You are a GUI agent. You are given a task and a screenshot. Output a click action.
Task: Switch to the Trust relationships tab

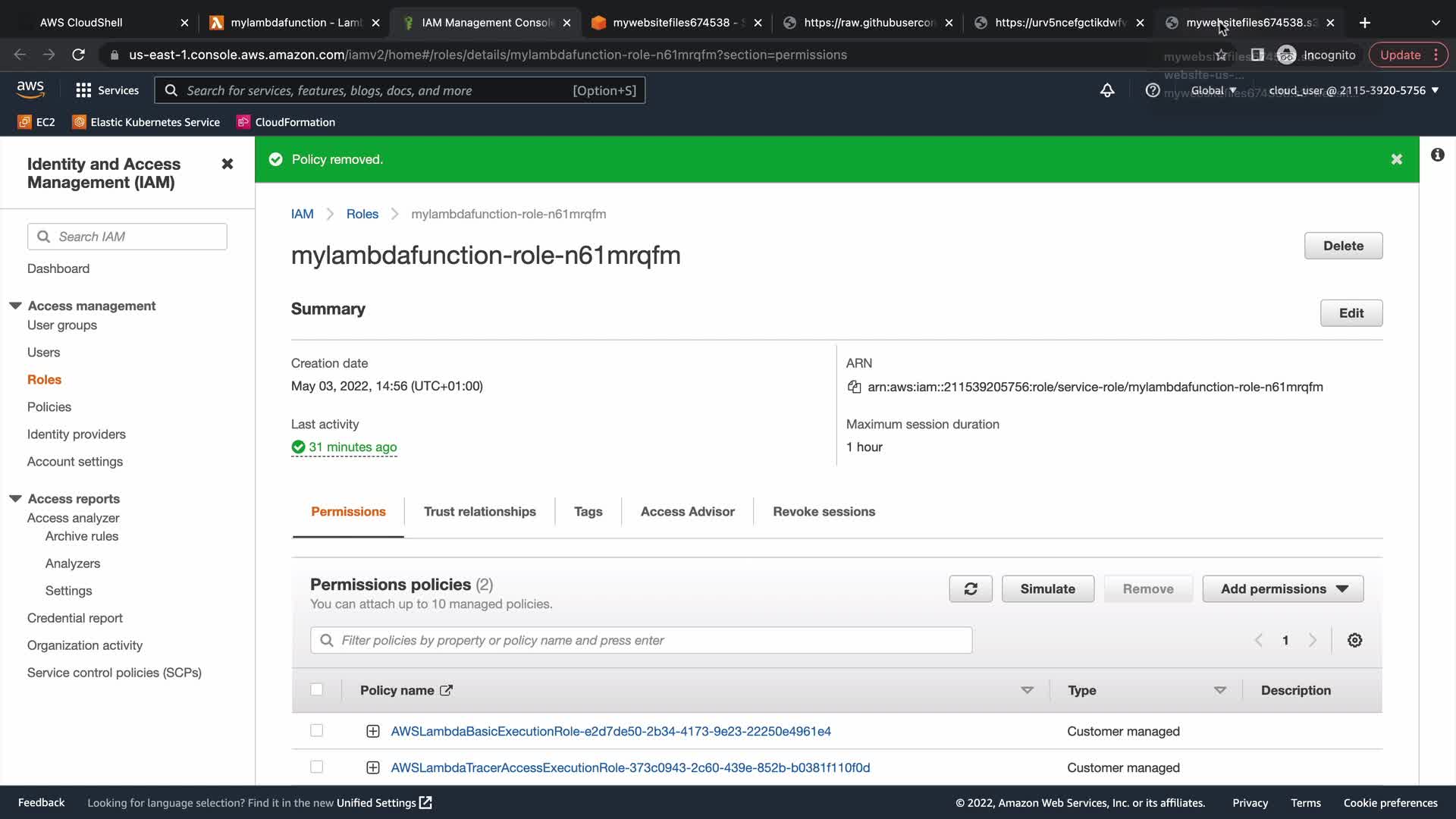click(x=479, y=512)
